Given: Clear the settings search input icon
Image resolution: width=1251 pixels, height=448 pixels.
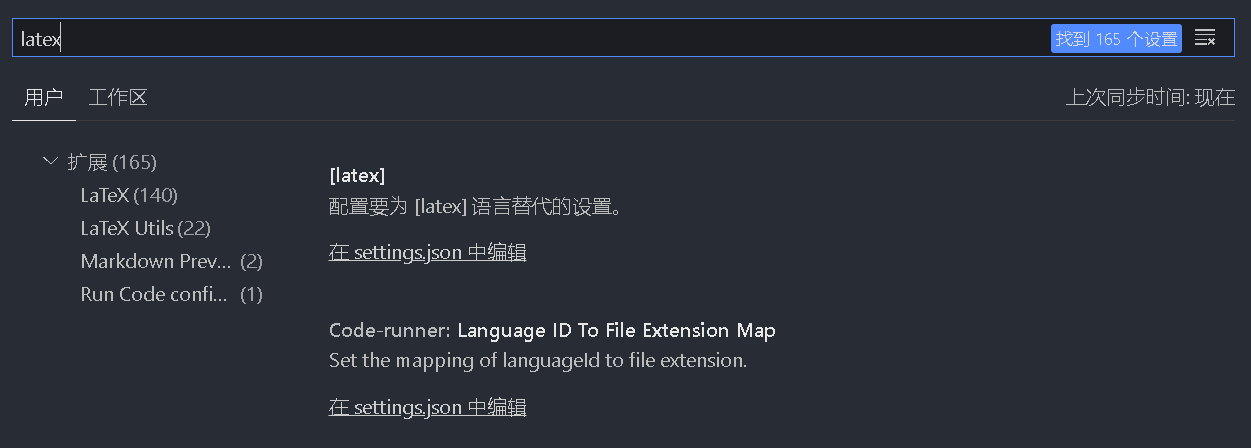Looking at the screenshot, I should [x=1205, y=39].
